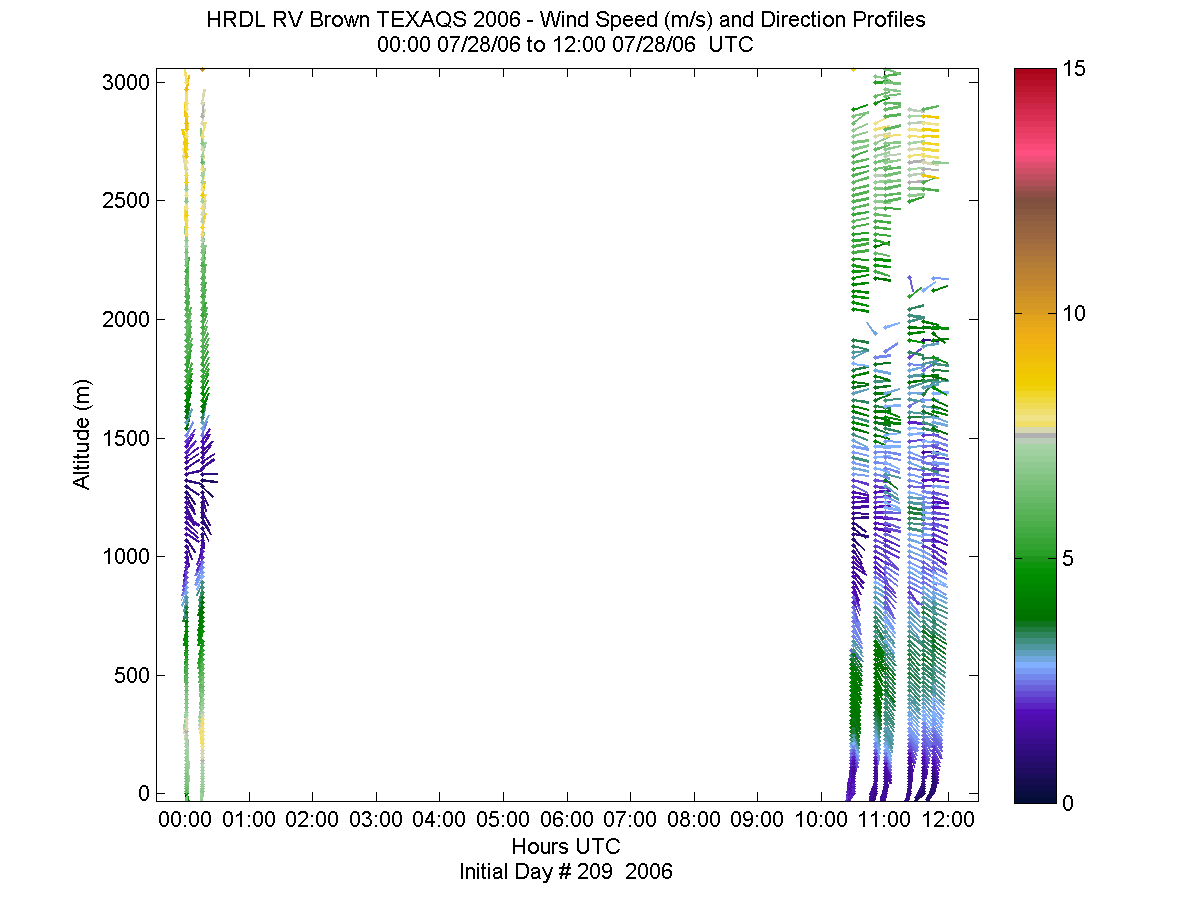Click the colorbar label 5
This screenshot has width=1200, height=900.
click(1069, 558)
